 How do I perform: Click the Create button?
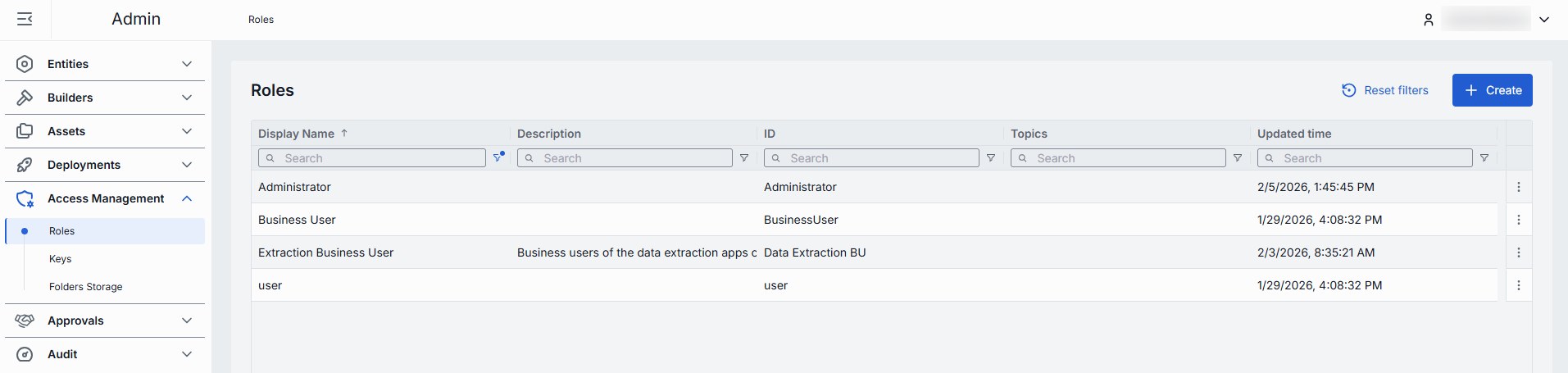1492,90
